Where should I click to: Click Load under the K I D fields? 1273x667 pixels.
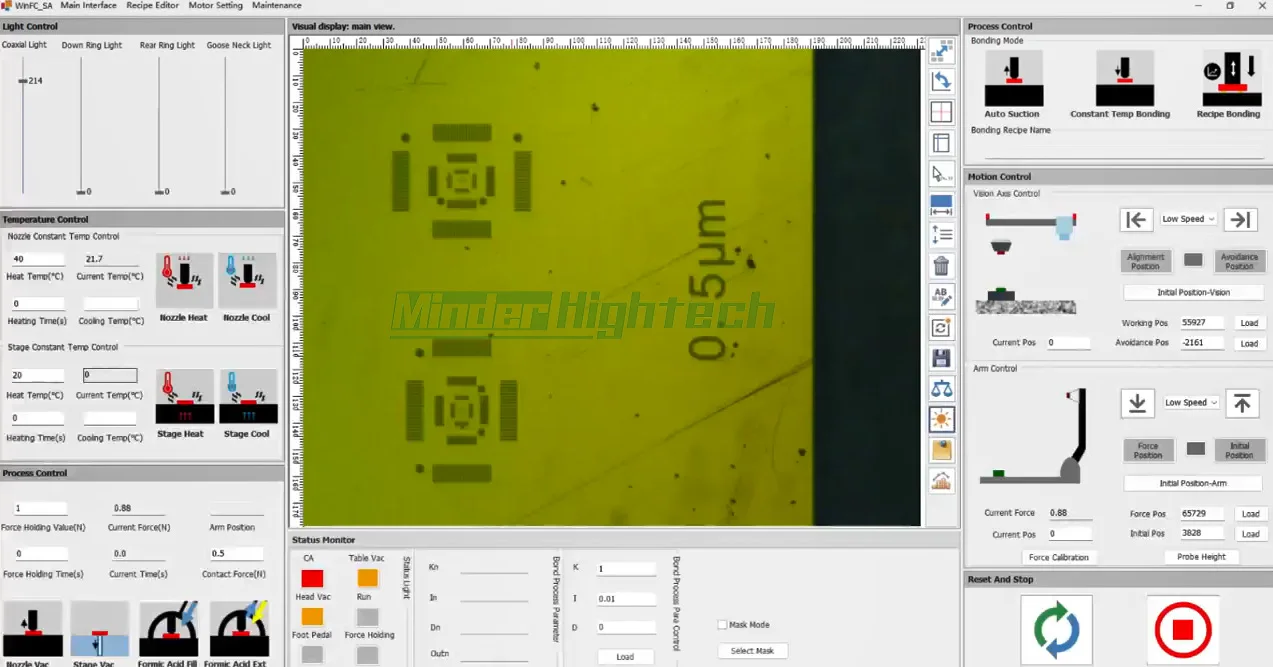pos(625,657)
